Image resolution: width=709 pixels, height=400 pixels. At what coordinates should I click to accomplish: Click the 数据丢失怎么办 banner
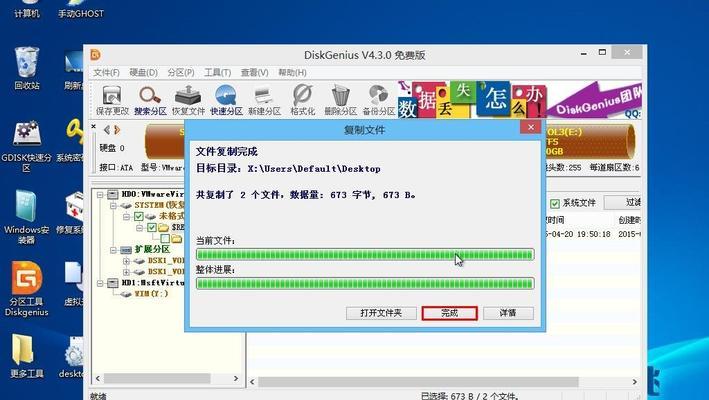(472, 100)
